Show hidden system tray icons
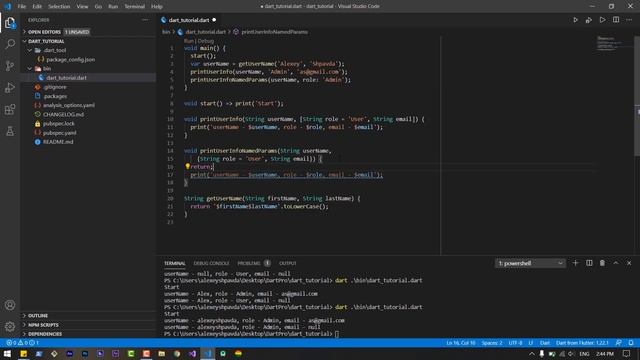The height and width of the screenshot is (360, 640). click(531, 353)
